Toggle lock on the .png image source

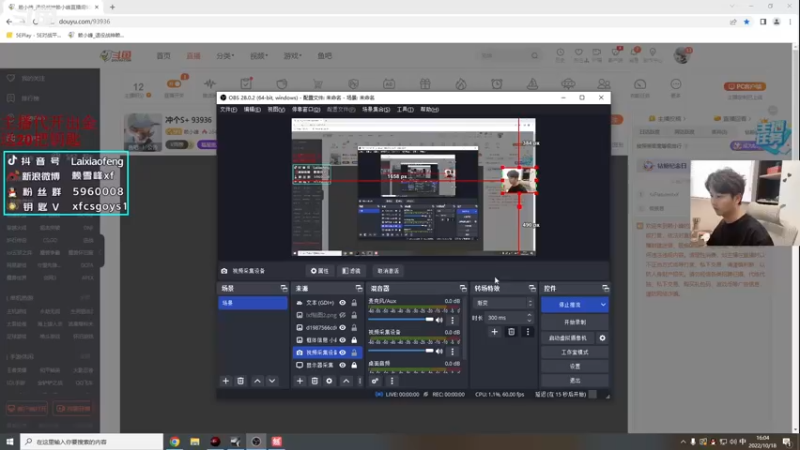(354, 315)
